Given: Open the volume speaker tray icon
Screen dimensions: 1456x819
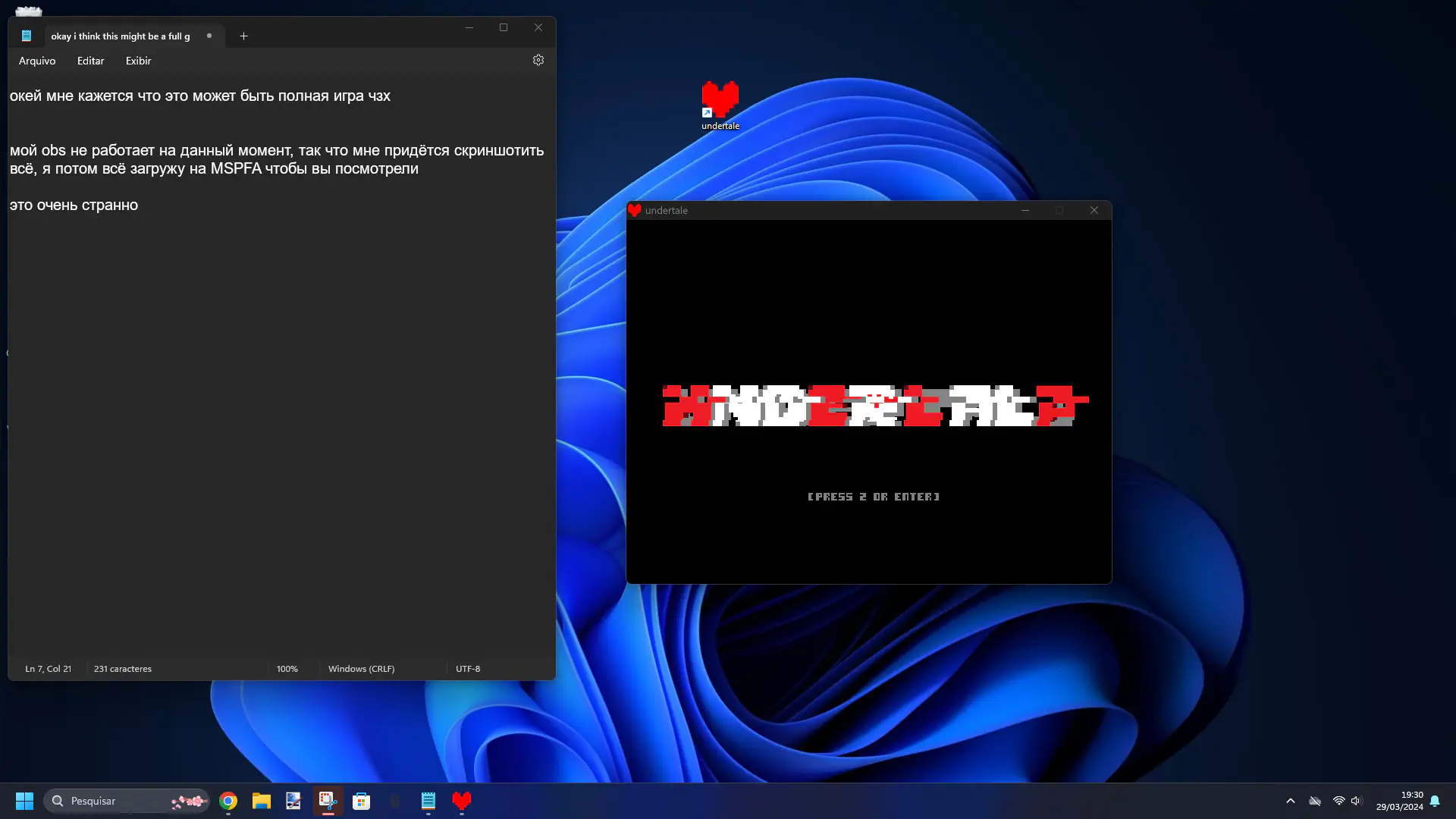Looking at the screenshot, I should pos(1357,801).
